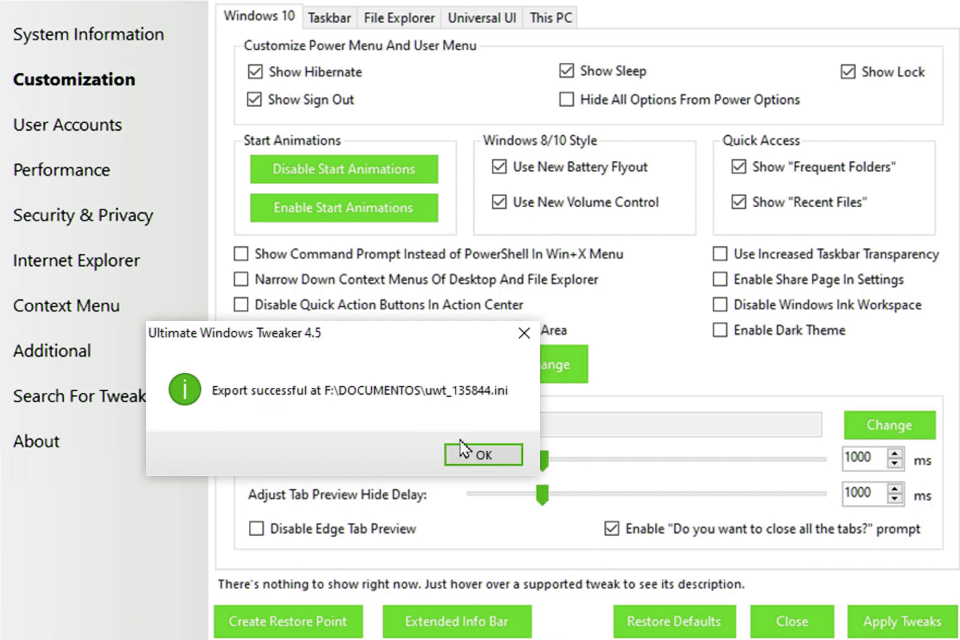Uncheck Show Sleep in the power menu

pyautogui.click(x=567, y=70)
